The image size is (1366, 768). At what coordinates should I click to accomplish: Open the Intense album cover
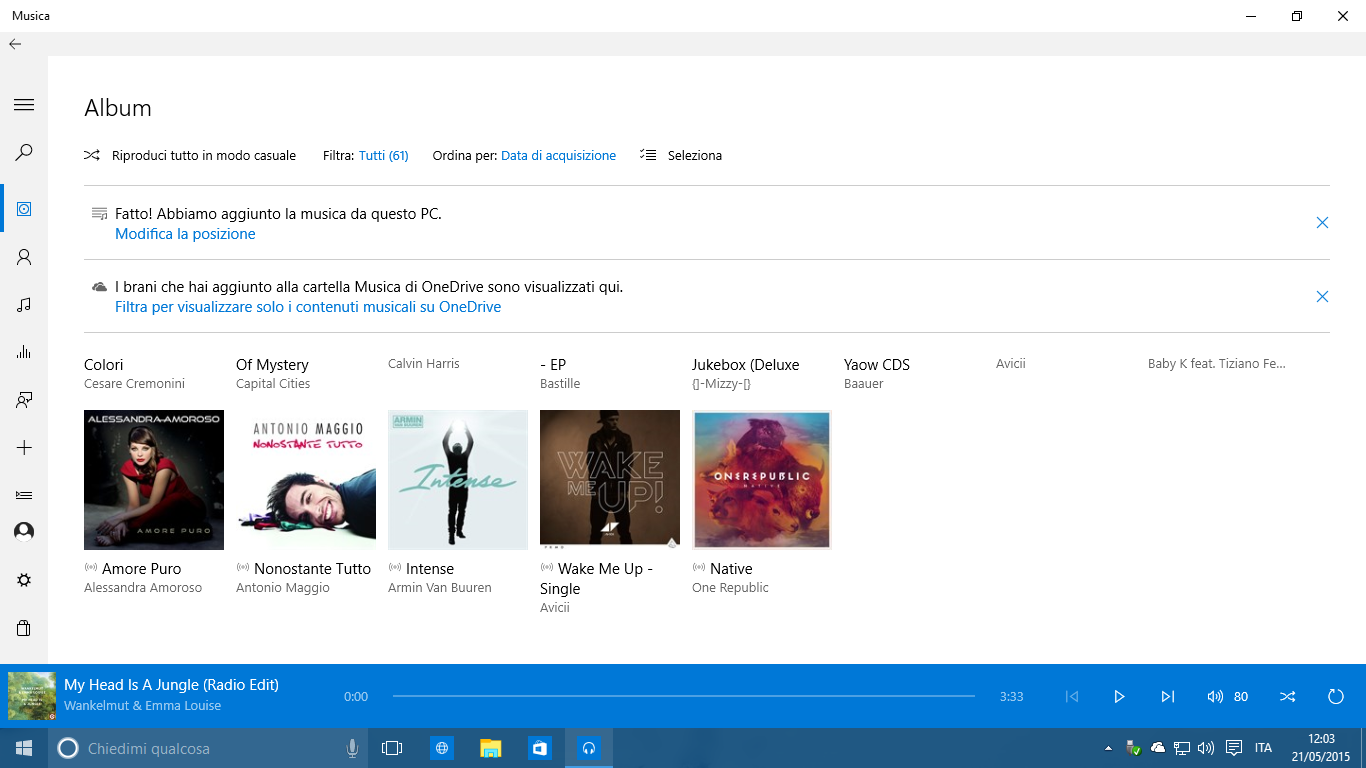pyautogui.click(x=458, y=480)
